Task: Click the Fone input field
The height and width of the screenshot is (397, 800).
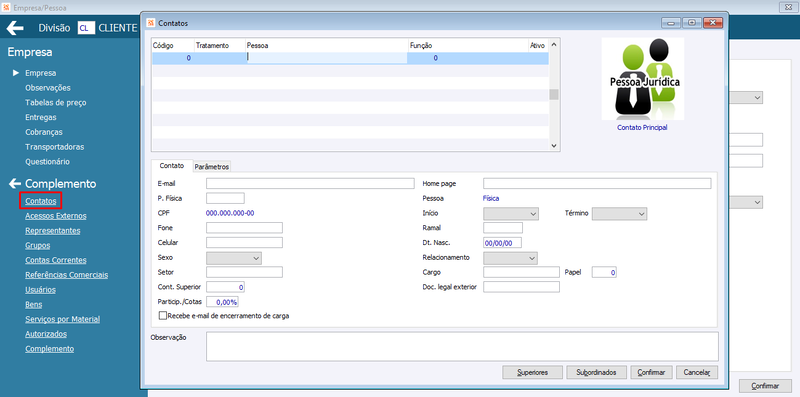Action: (x=244, y=228)
